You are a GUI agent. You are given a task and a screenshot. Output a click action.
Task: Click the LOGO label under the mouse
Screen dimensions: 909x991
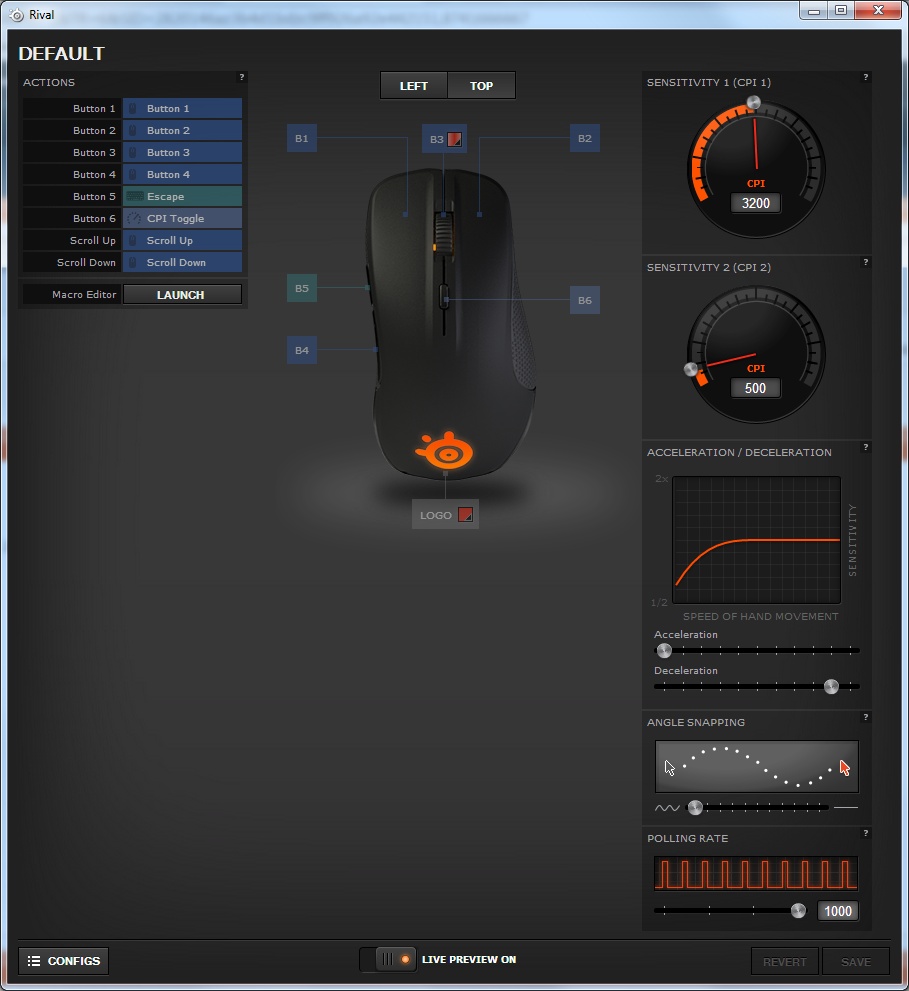point(436,515)
